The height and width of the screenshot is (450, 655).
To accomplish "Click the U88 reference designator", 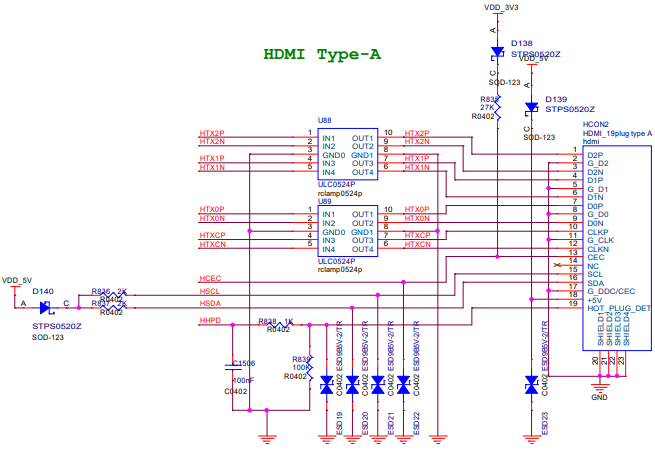I will click(325, 120).
